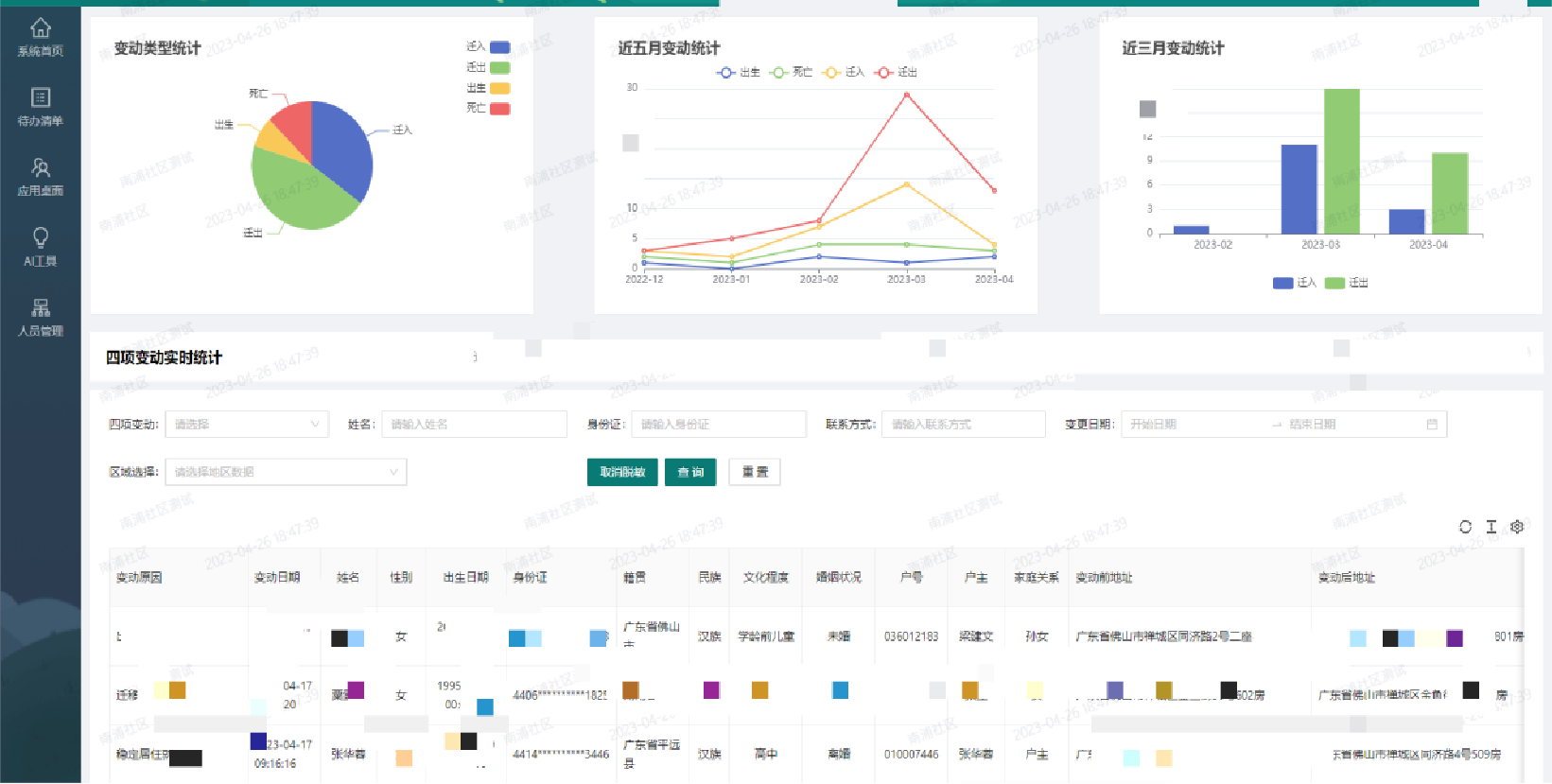Open AI工具 lightbulb icon
The width and height of the screenshot is (1552, 784).
[x=40, y=247]
